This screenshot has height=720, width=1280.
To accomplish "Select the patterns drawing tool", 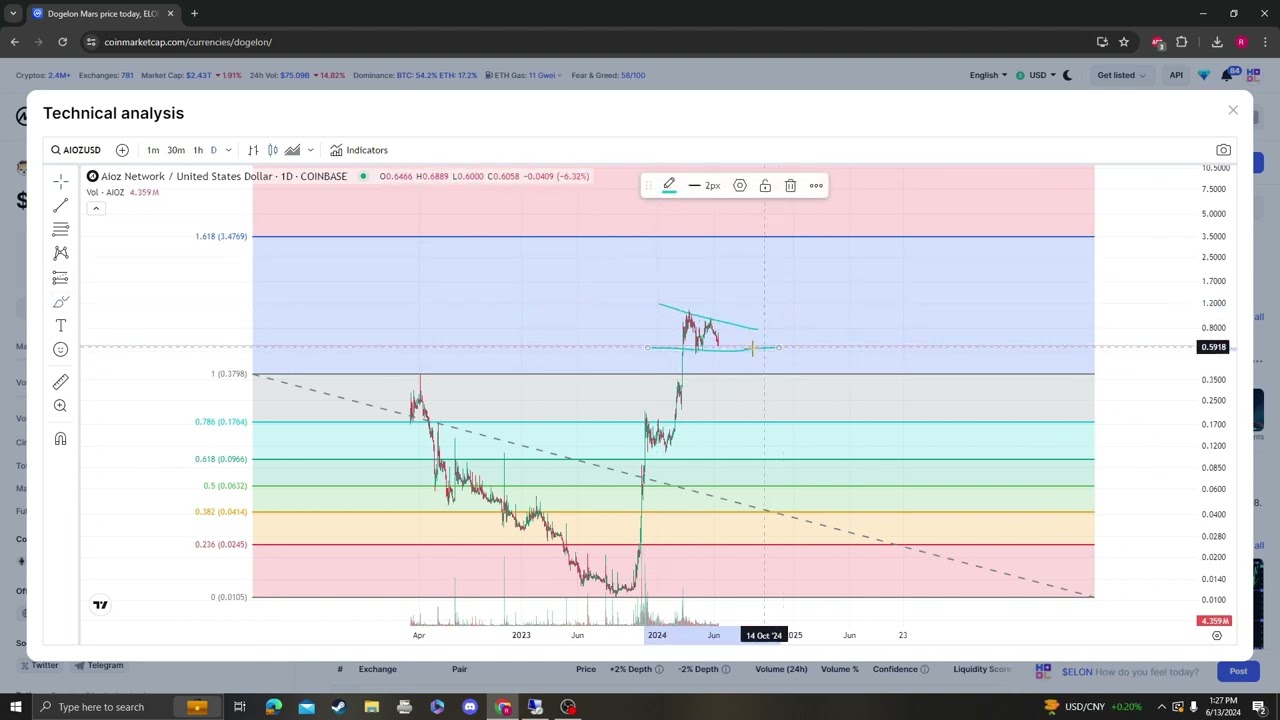I will pos(60,253).
